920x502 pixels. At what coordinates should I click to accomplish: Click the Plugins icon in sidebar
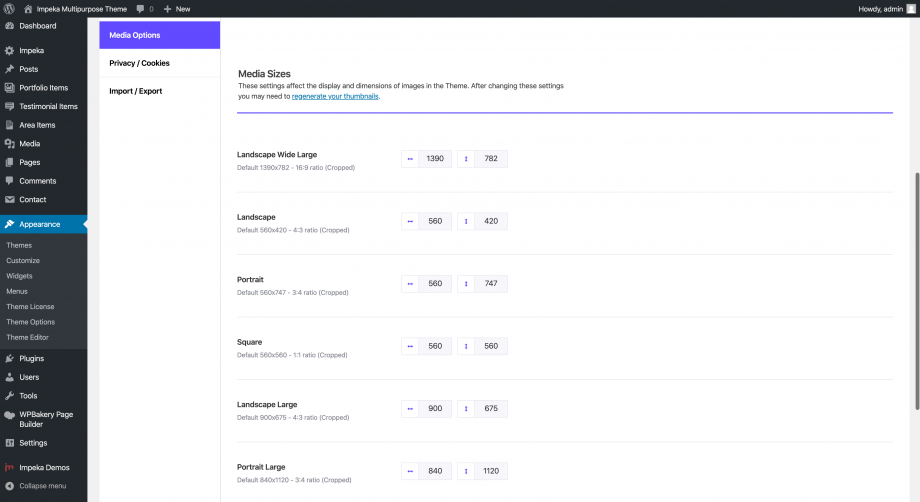(9, 358)
